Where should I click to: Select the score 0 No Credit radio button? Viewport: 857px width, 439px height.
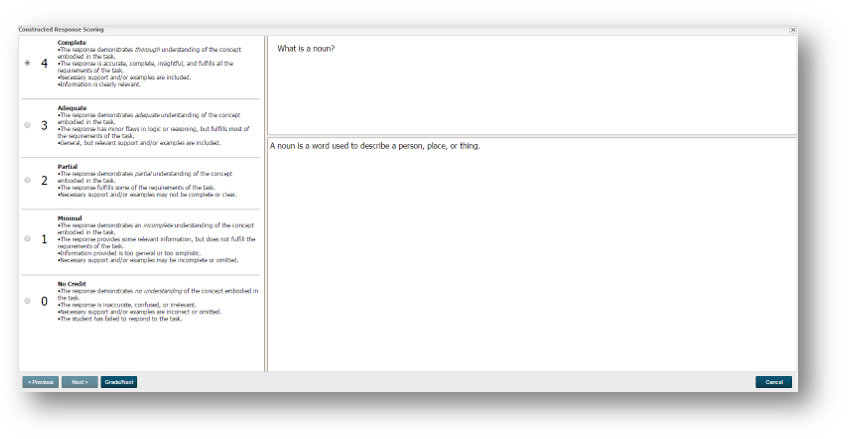[27, 301]
